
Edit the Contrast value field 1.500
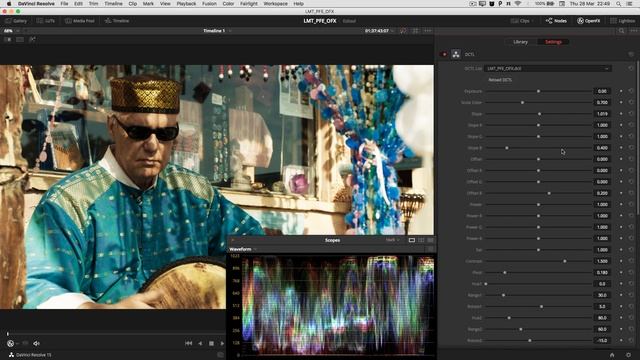tap(602, 261)
